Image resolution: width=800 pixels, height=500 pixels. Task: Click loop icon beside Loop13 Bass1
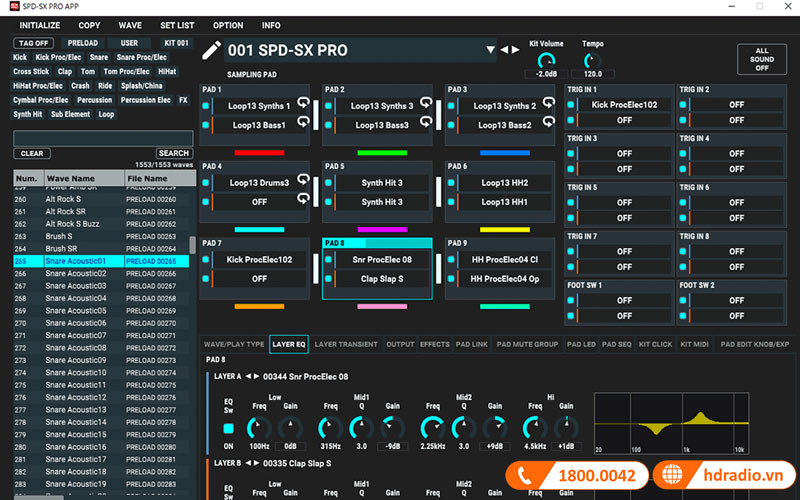(x=303, y=122)
